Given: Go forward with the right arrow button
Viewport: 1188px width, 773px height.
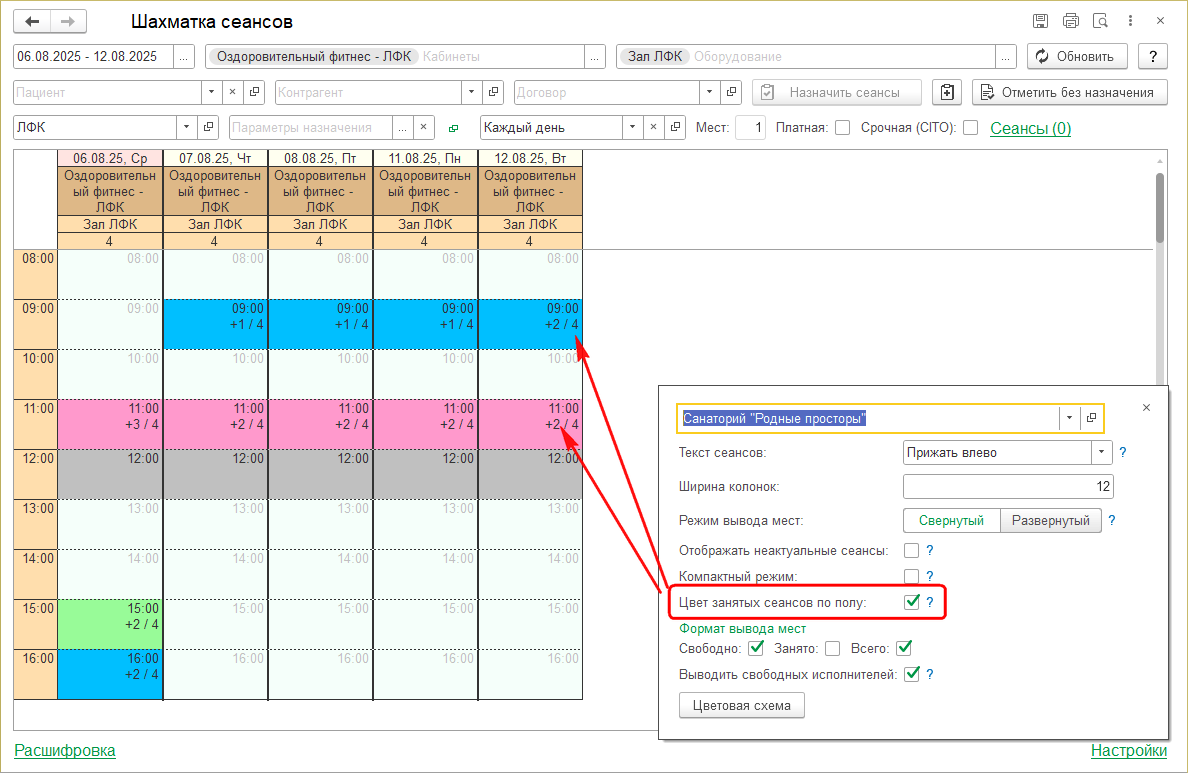Looking at the screenshot, I should pos(68,21).
